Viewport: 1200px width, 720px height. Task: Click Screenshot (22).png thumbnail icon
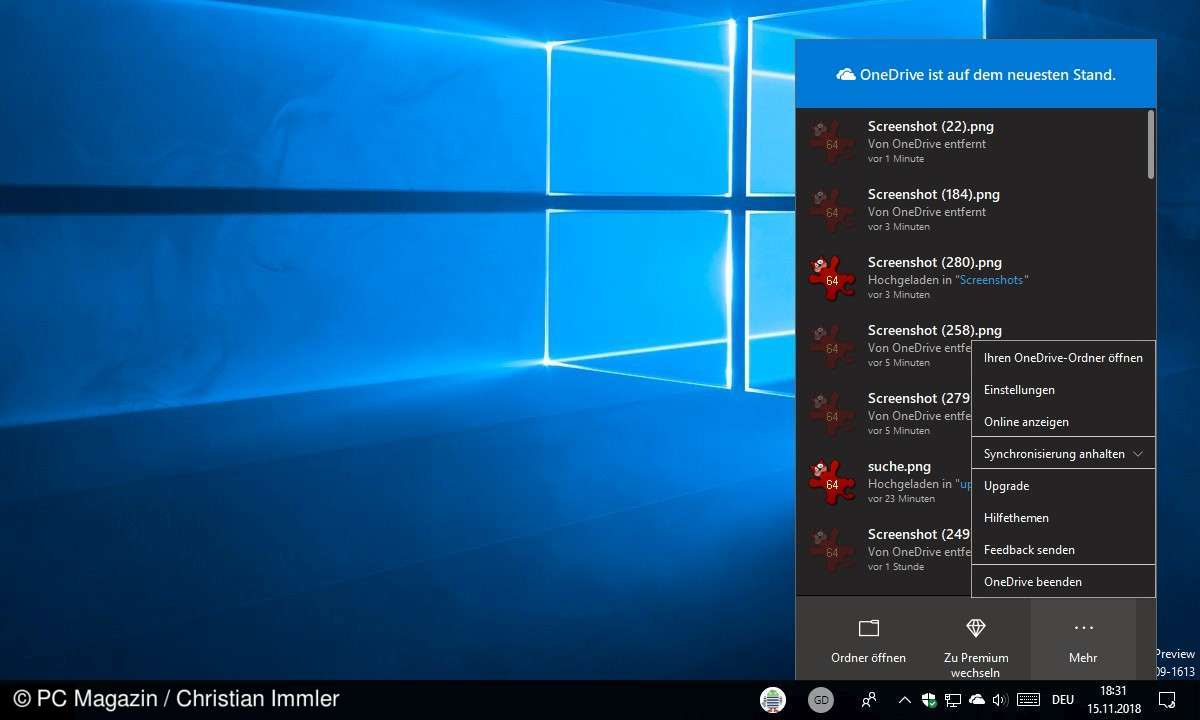(832, 142)
